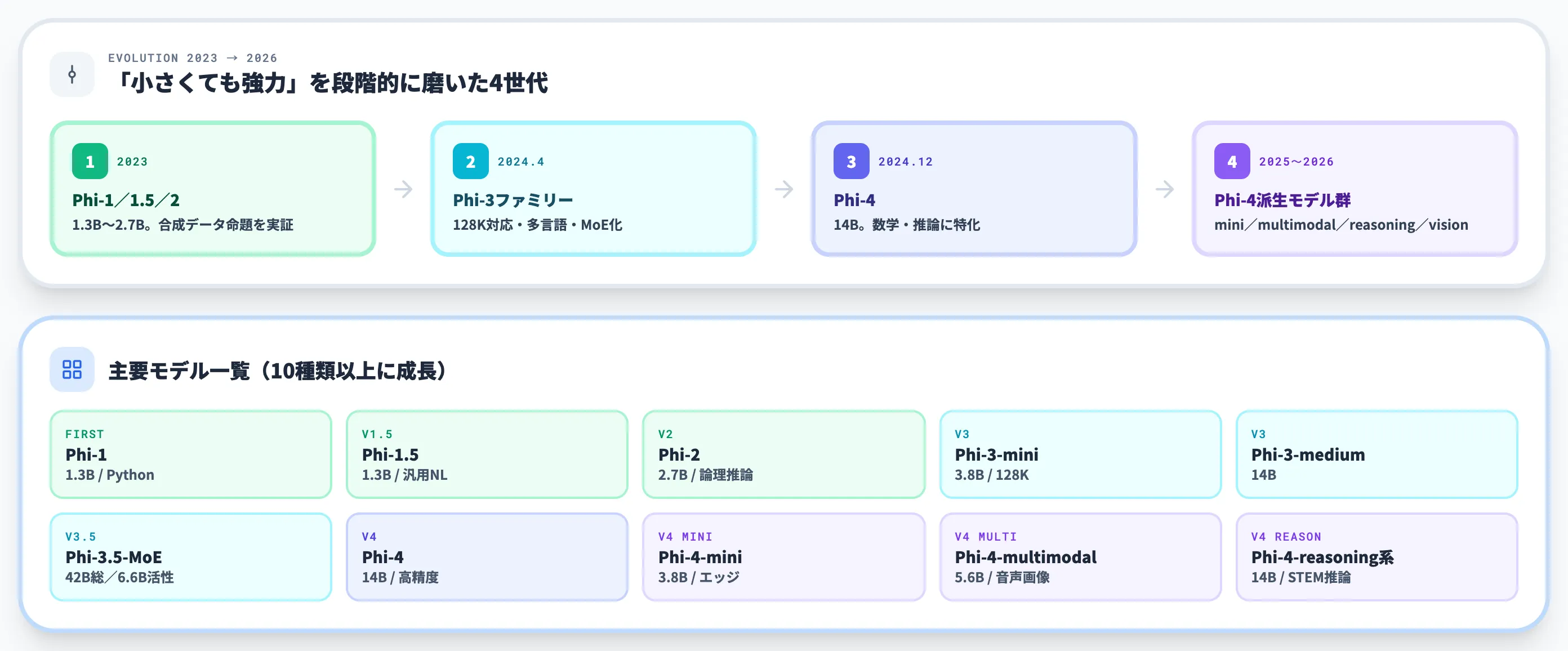
Task: Click the grid icon beside 主要モデル一覧
Action: [72, 369]
